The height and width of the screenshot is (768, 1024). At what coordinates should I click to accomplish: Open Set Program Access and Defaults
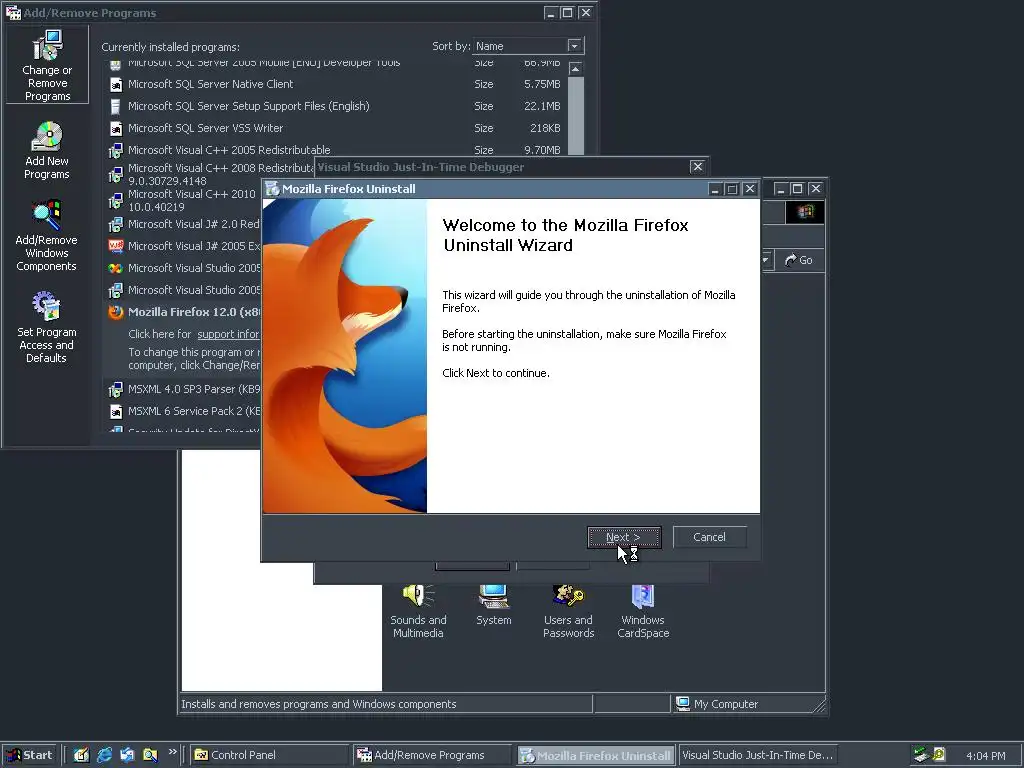point(47,327)
